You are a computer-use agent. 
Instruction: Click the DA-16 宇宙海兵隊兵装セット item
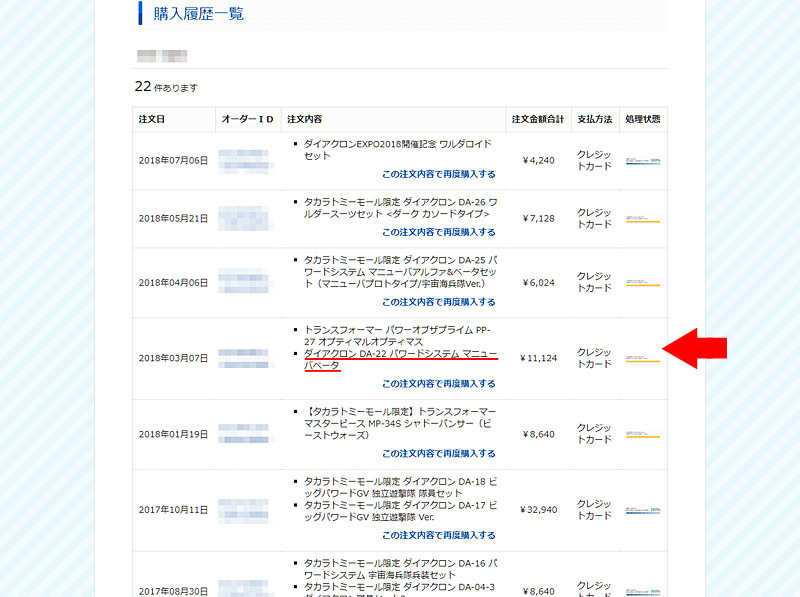[401, 569]
